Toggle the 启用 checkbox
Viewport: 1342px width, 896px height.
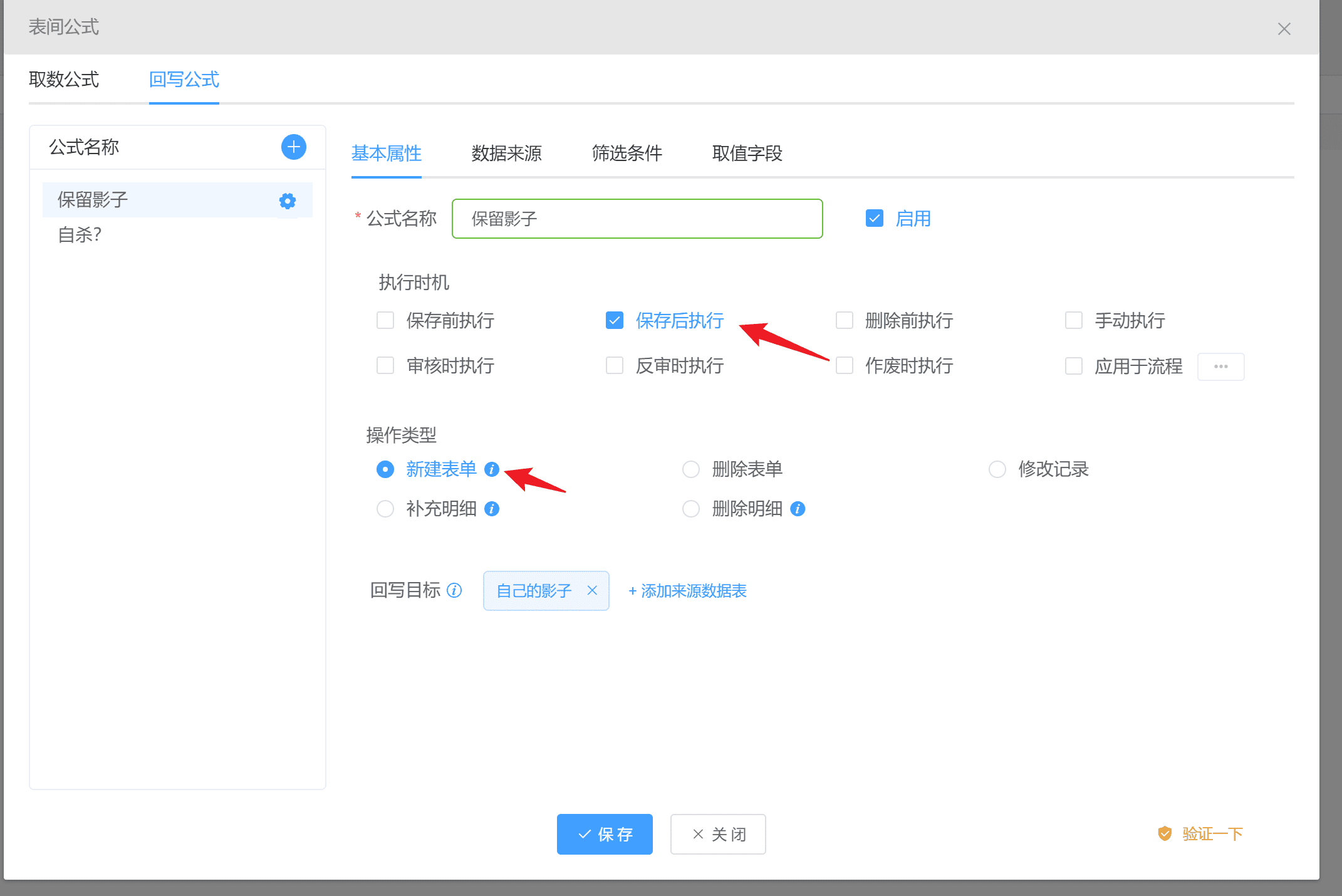click(875, 218)
